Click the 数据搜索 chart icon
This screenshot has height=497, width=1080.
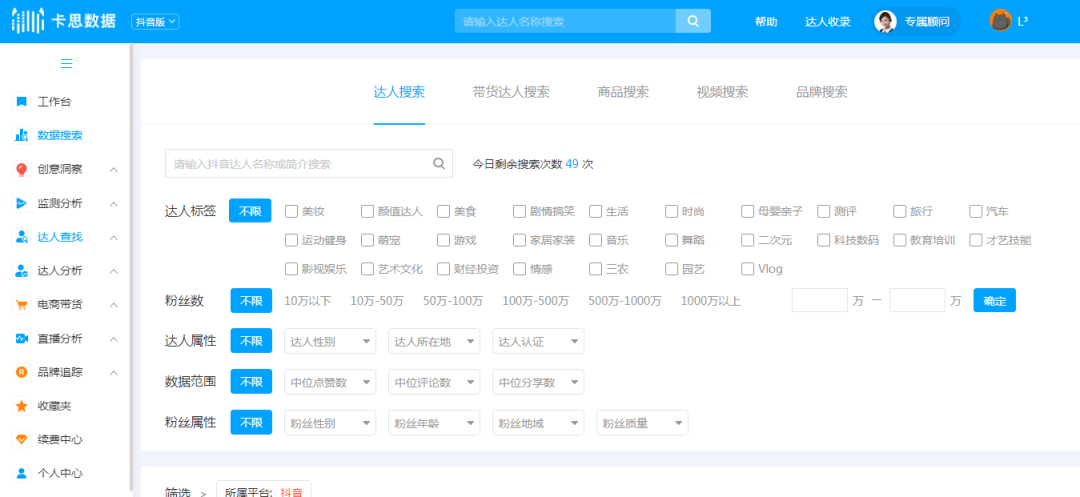pyautogui.click(x=21, y=136)
